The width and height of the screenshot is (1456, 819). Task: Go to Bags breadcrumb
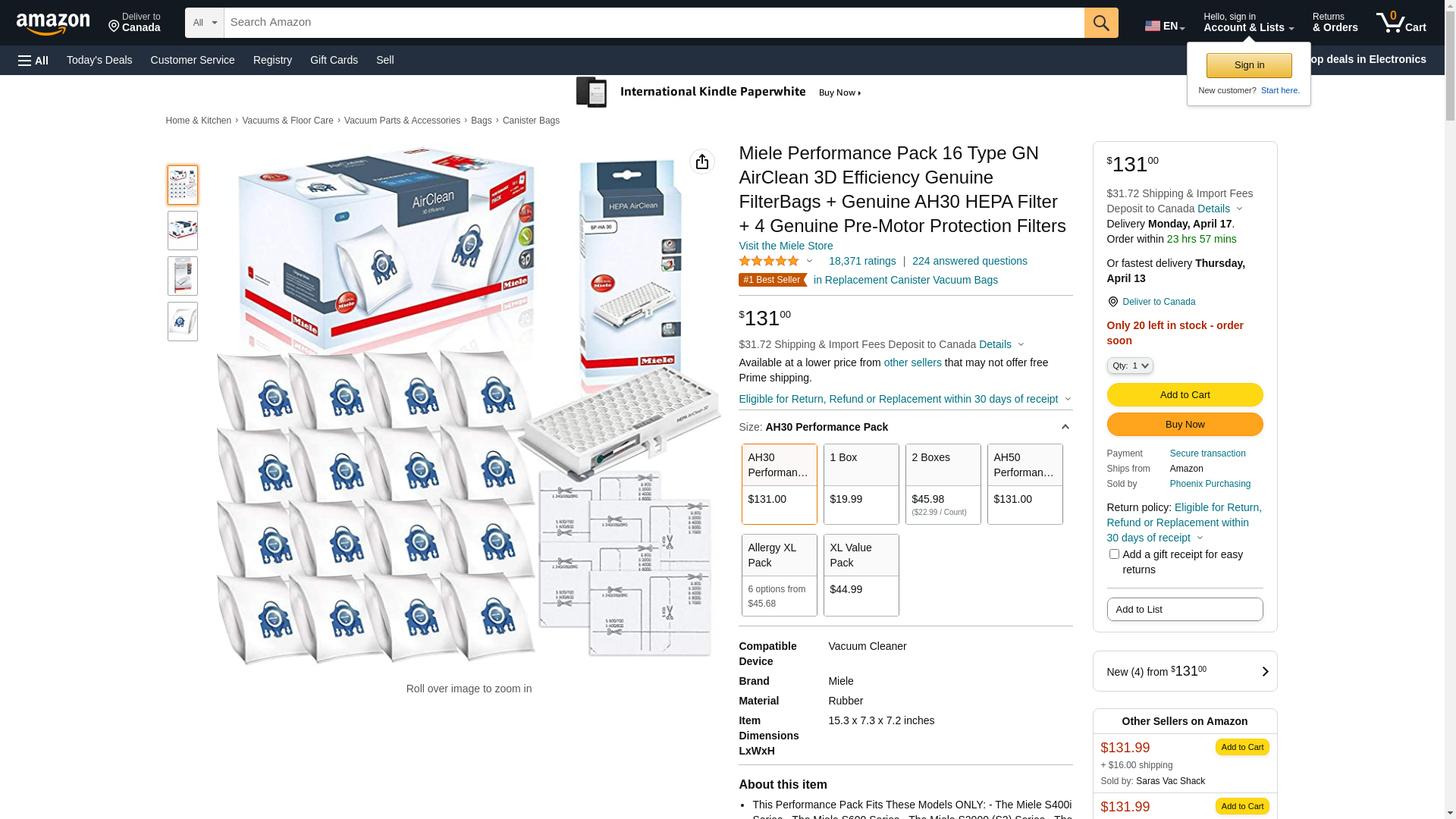click(481, 121)
